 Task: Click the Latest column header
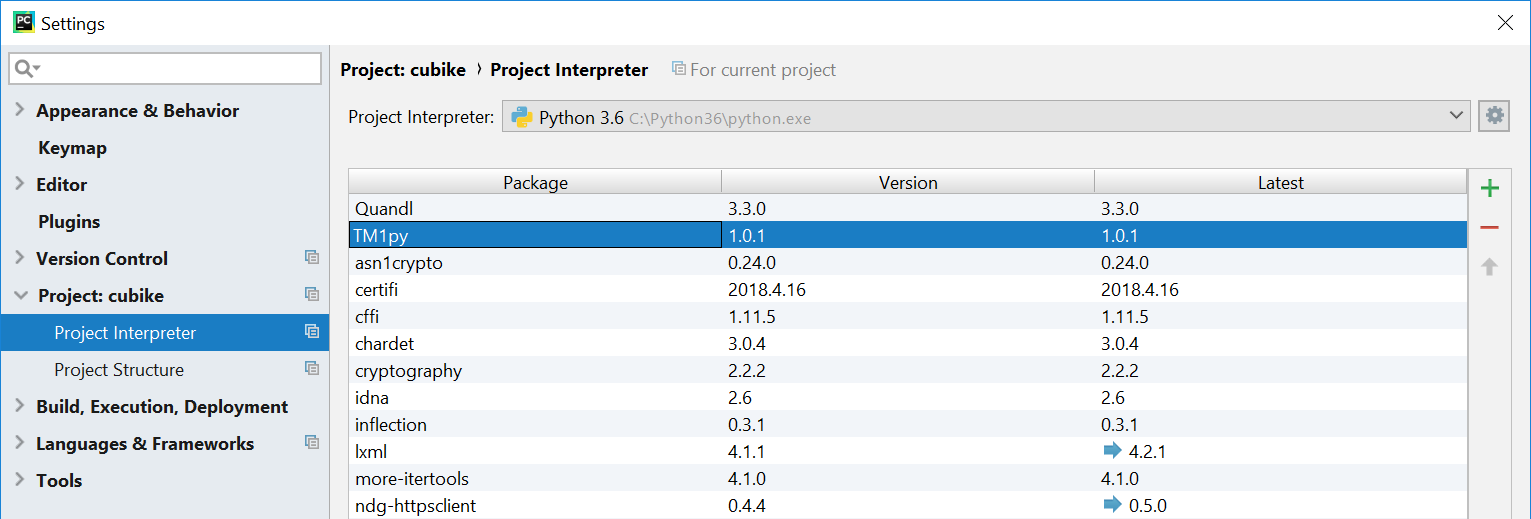1280,183
